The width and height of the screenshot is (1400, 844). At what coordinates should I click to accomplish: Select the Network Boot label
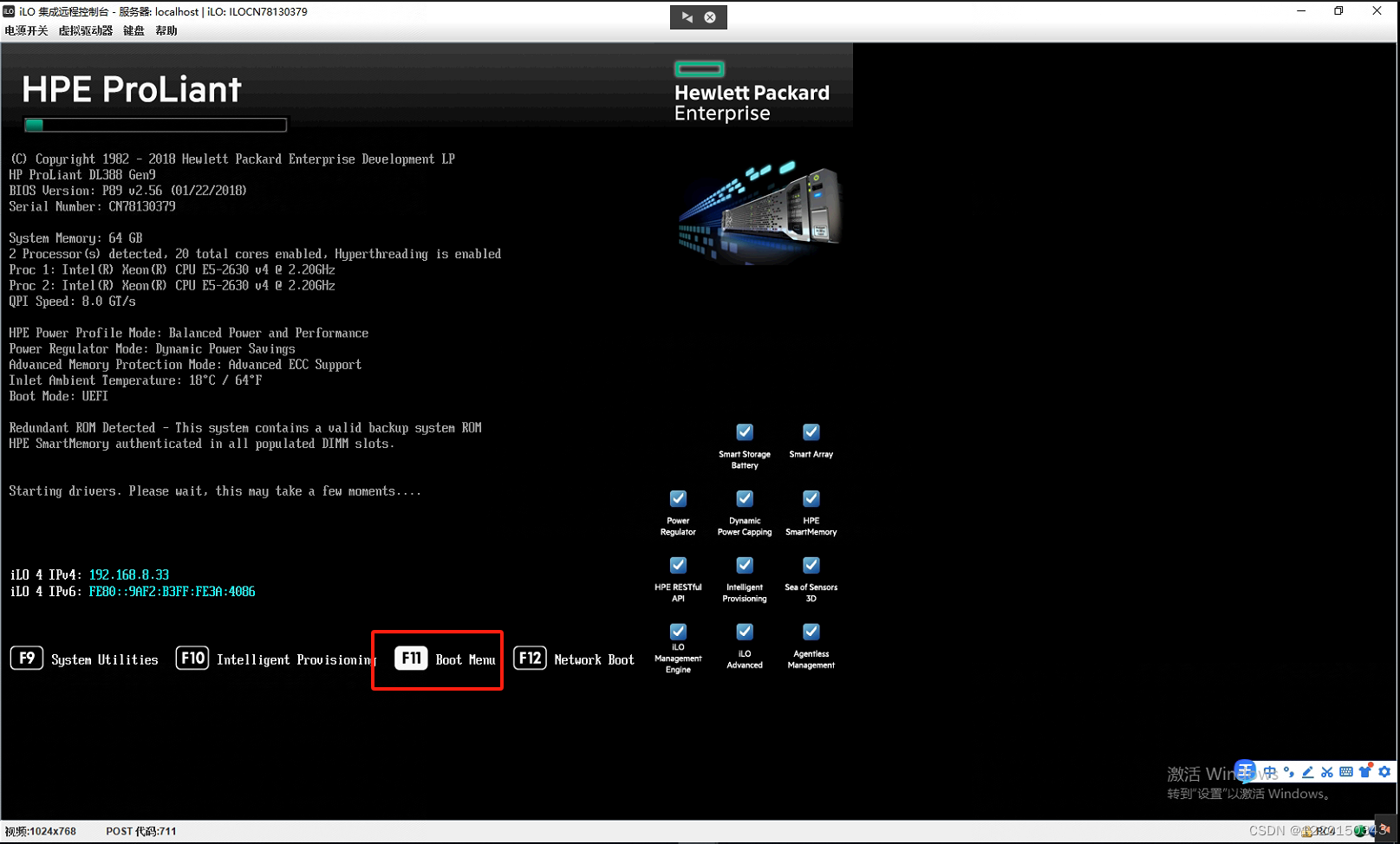(x=594, y=659)
